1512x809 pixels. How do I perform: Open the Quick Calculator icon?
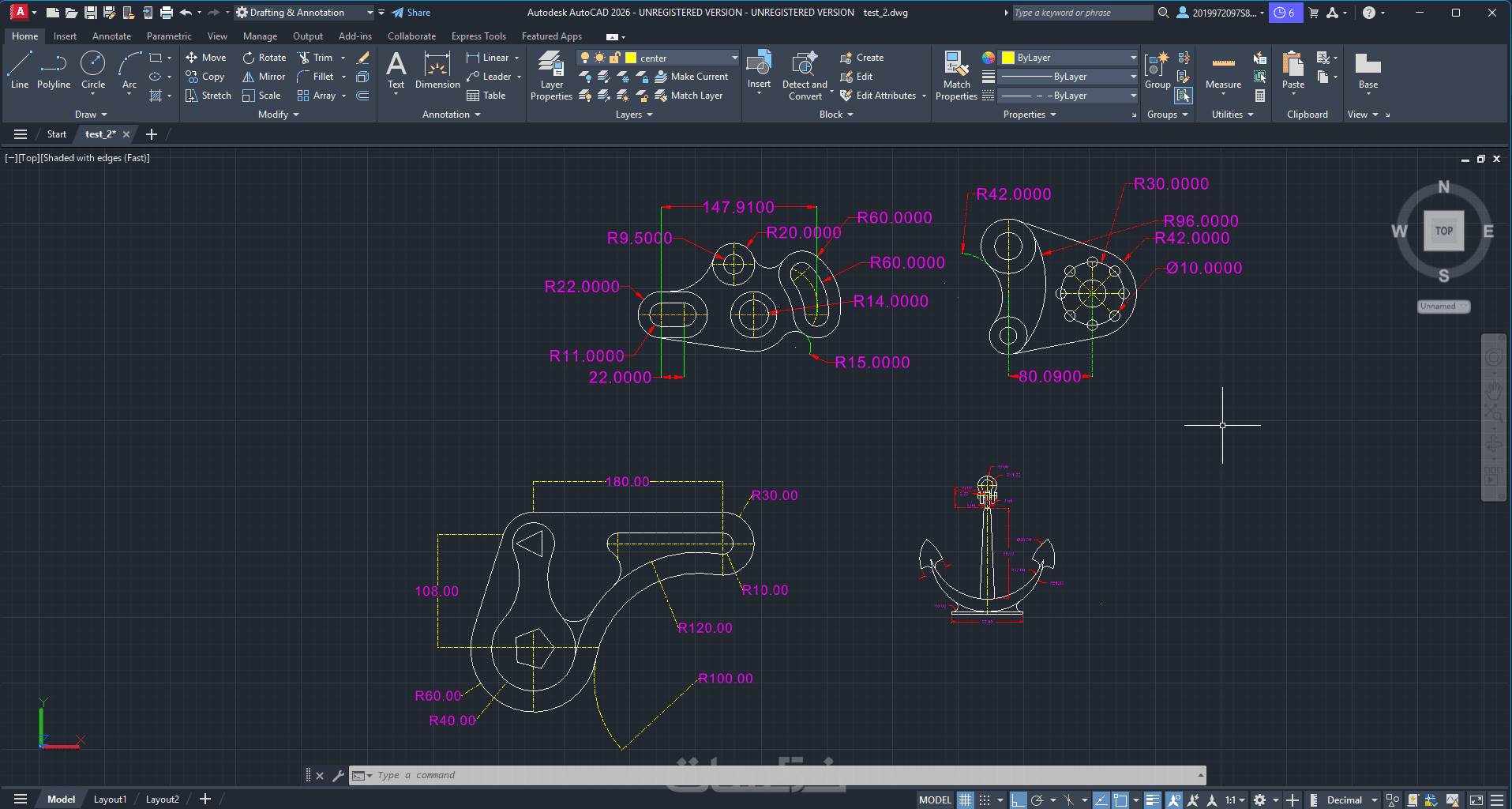[x=1260, y=96]
